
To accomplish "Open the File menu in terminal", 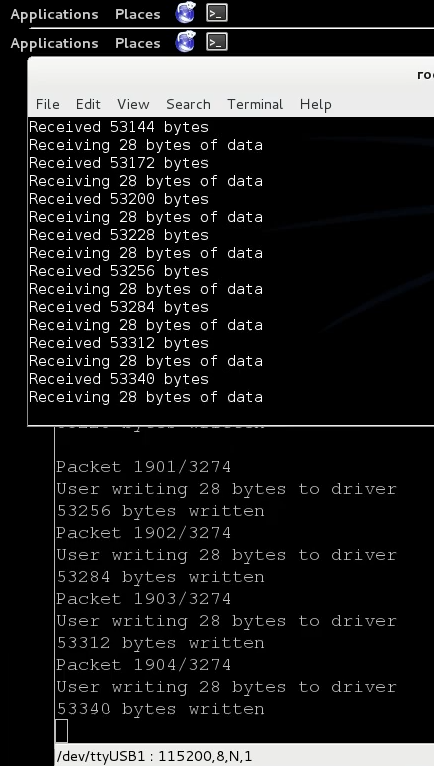I will [47, 104].
